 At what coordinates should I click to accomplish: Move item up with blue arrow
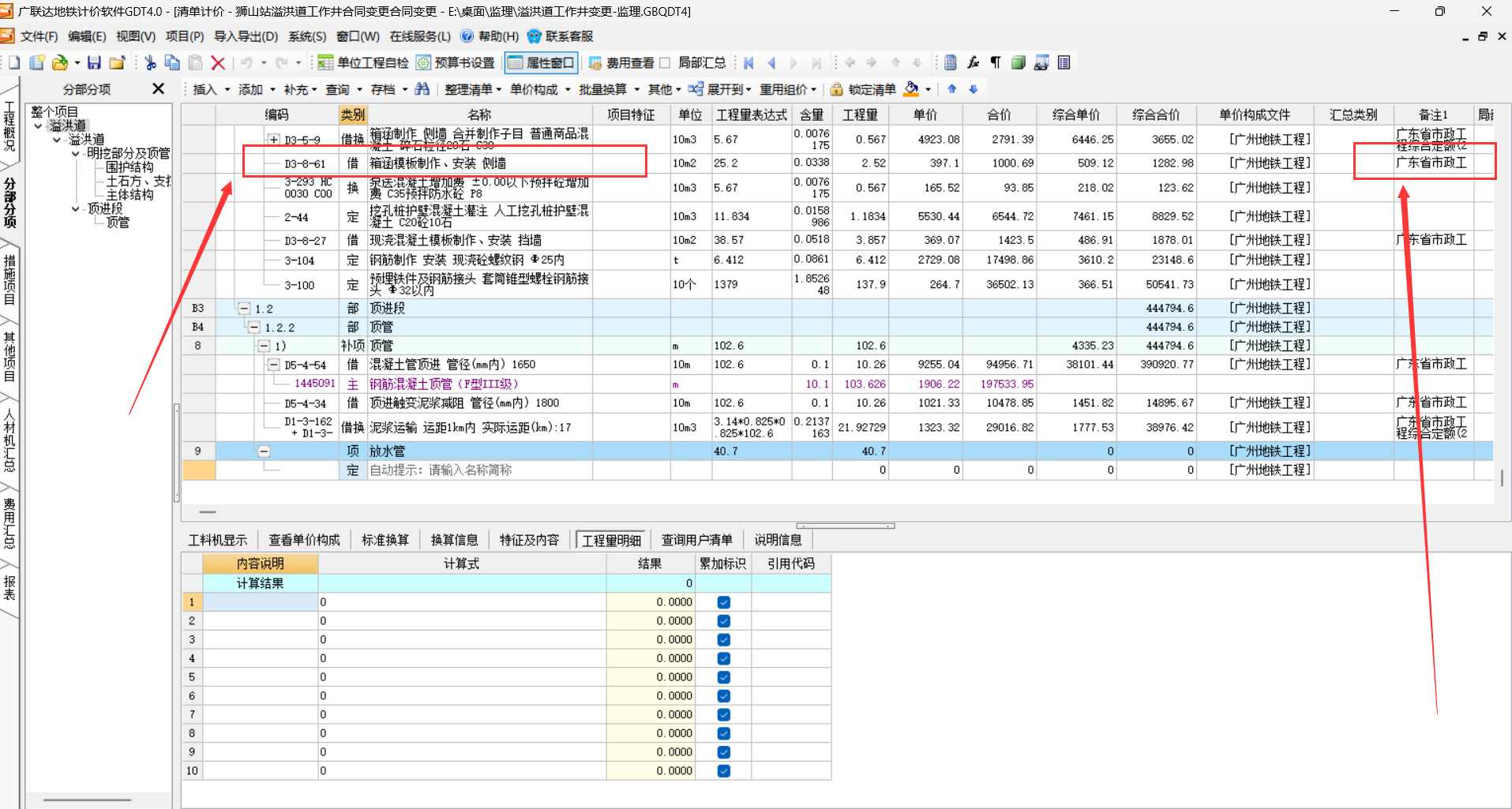(952, 88)
